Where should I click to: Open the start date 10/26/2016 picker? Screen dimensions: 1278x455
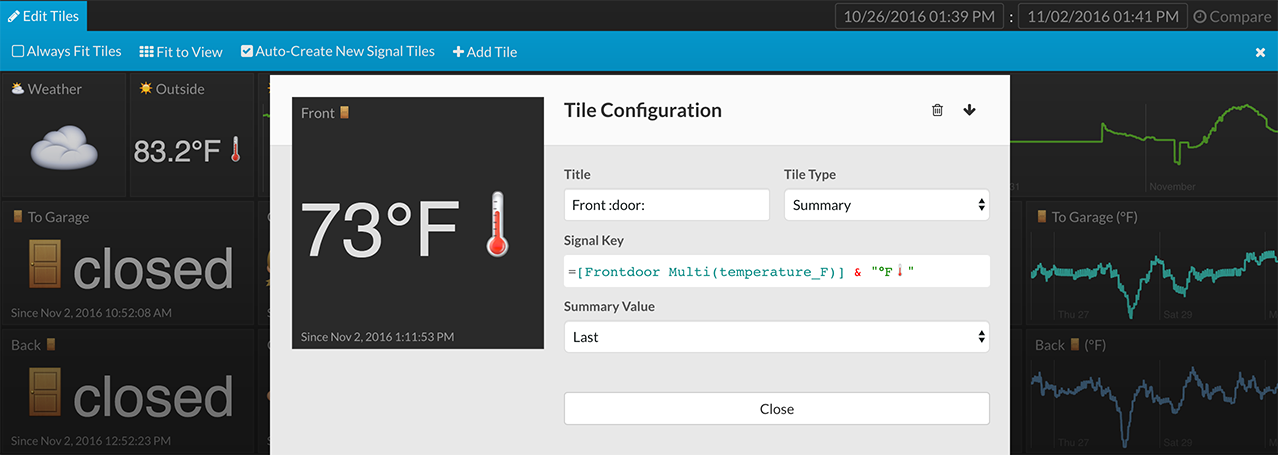pos(920,17)
